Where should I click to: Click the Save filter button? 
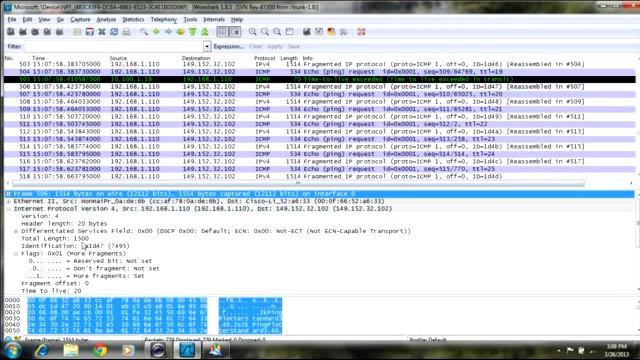pos(293,47)
